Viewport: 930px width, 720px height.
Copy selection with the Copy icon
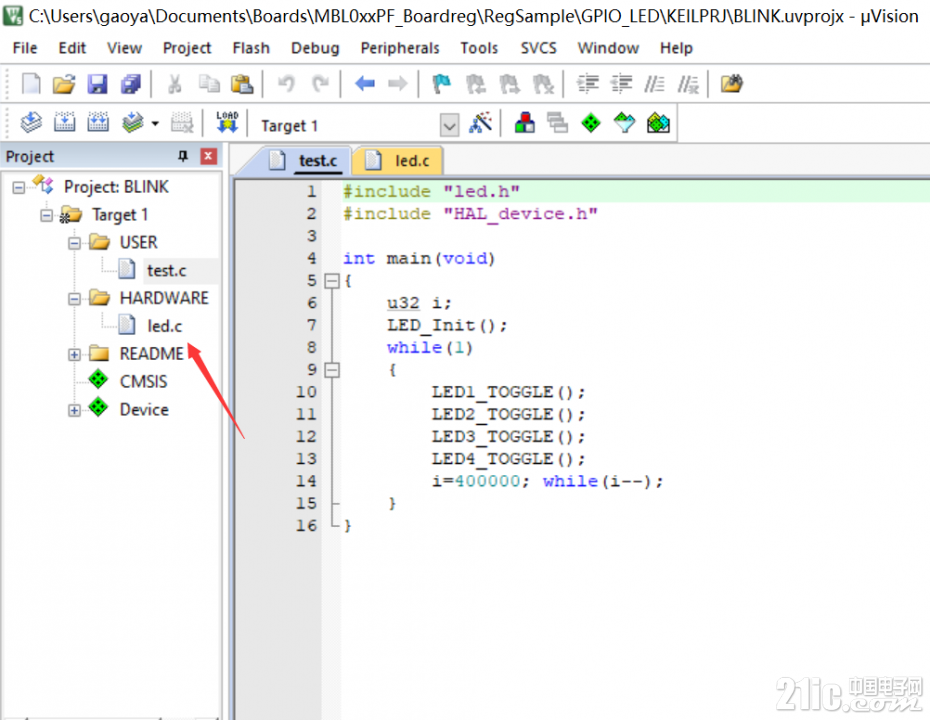[x=209, y=84]
